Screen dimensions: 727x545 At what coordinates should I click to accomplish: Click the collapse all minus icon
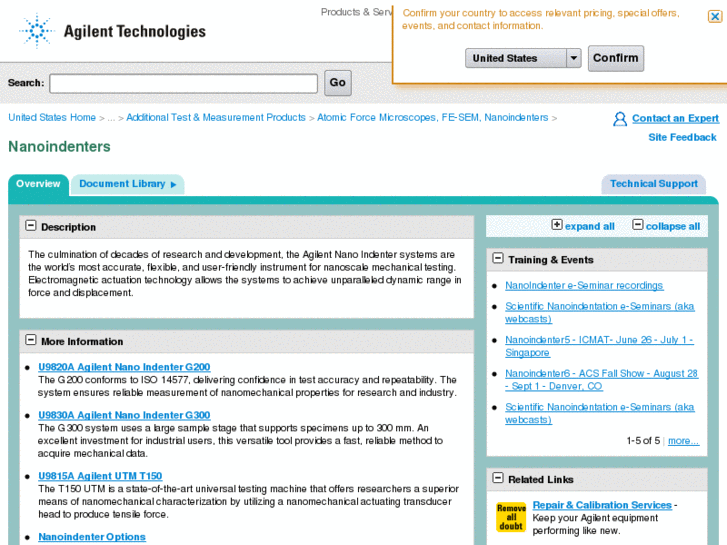(638, 225)
